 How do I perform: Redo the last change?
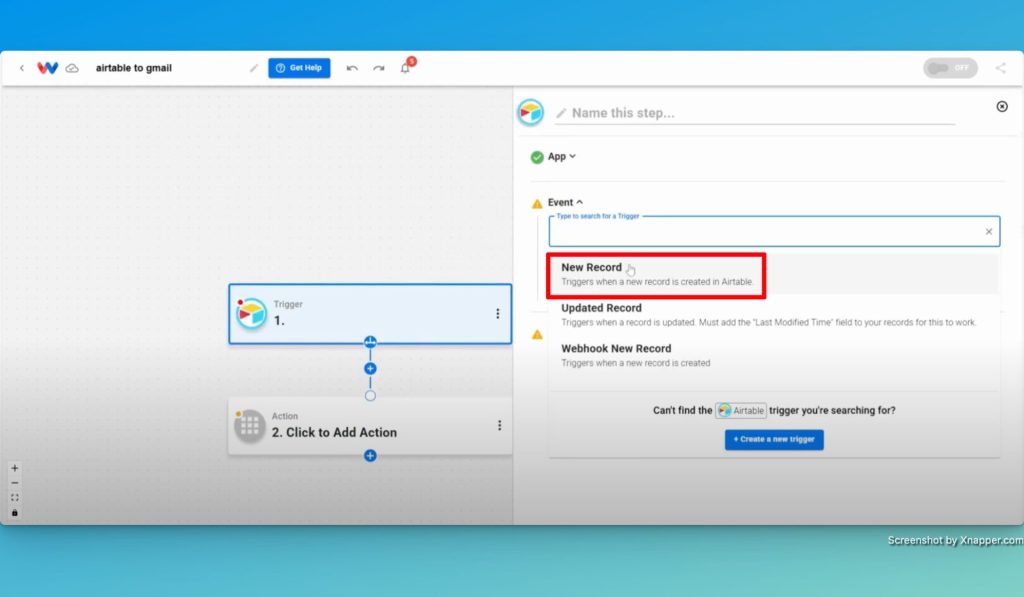click(379, 68)
